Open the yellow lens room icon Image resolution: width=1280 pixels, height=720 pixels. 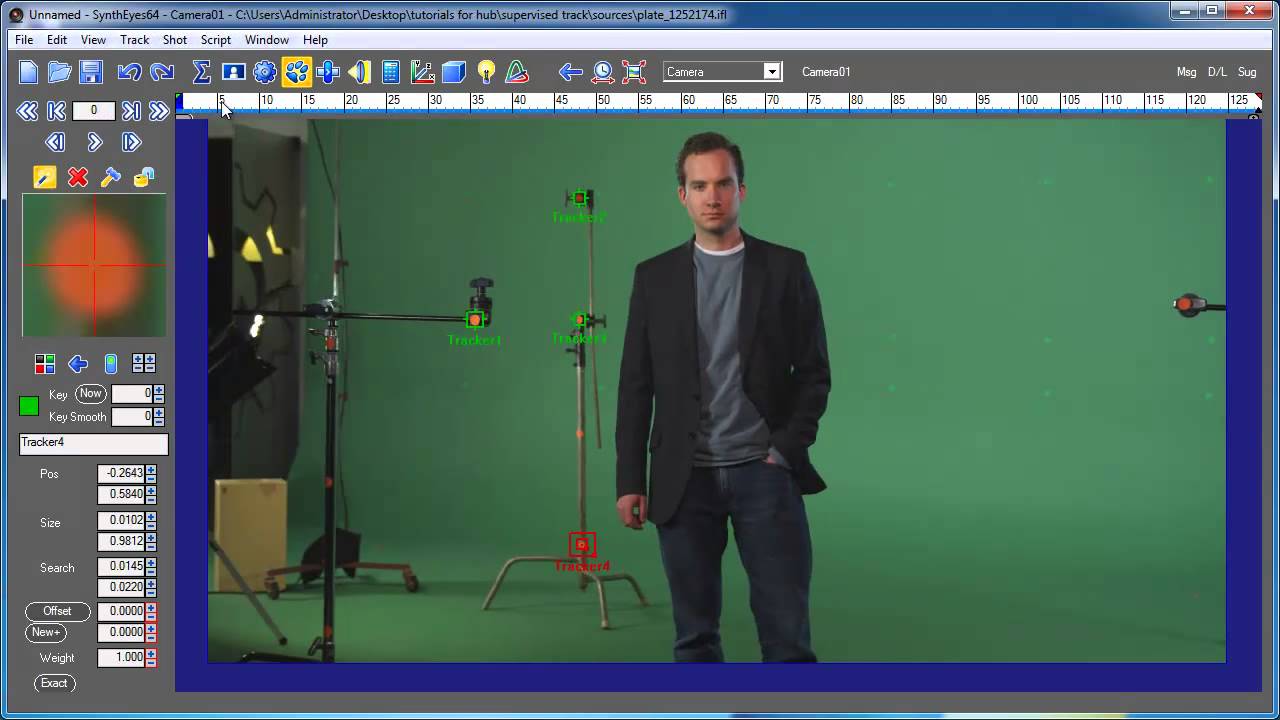[x=360, y=72]
